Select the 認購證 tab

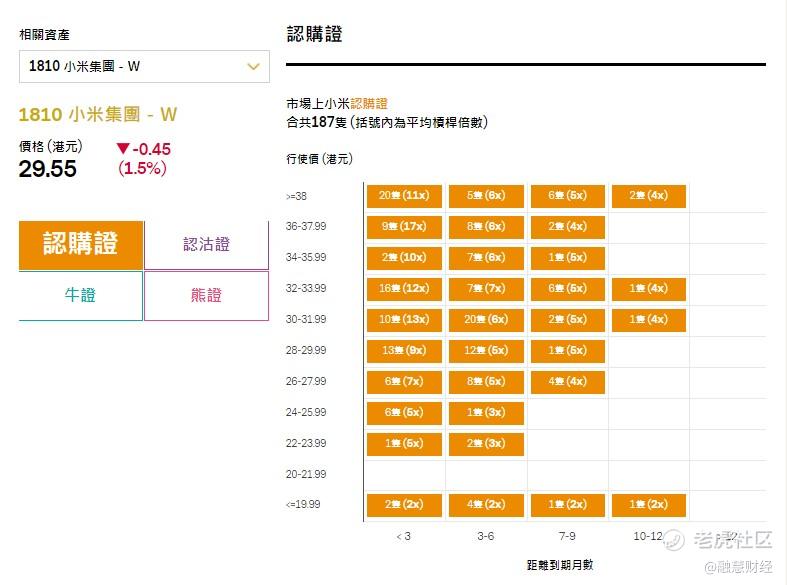[81, 244]
